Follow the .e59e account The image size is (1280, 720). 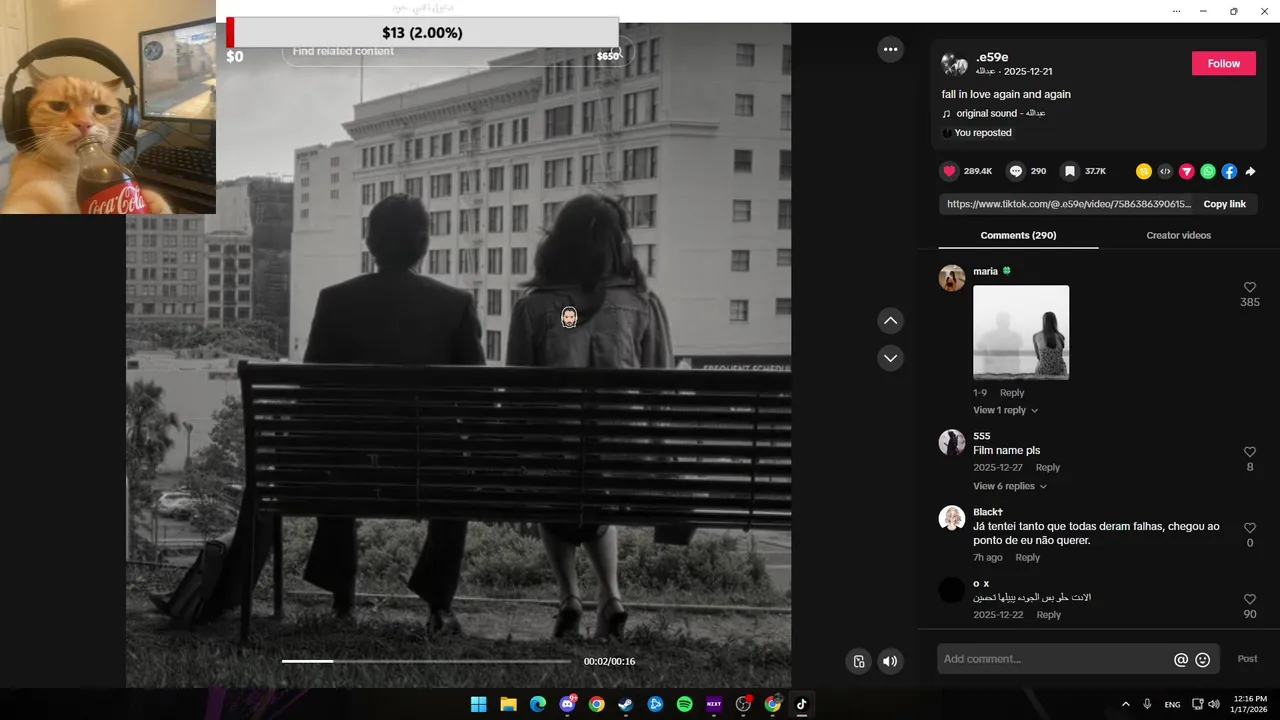(x=1223, y=63)
